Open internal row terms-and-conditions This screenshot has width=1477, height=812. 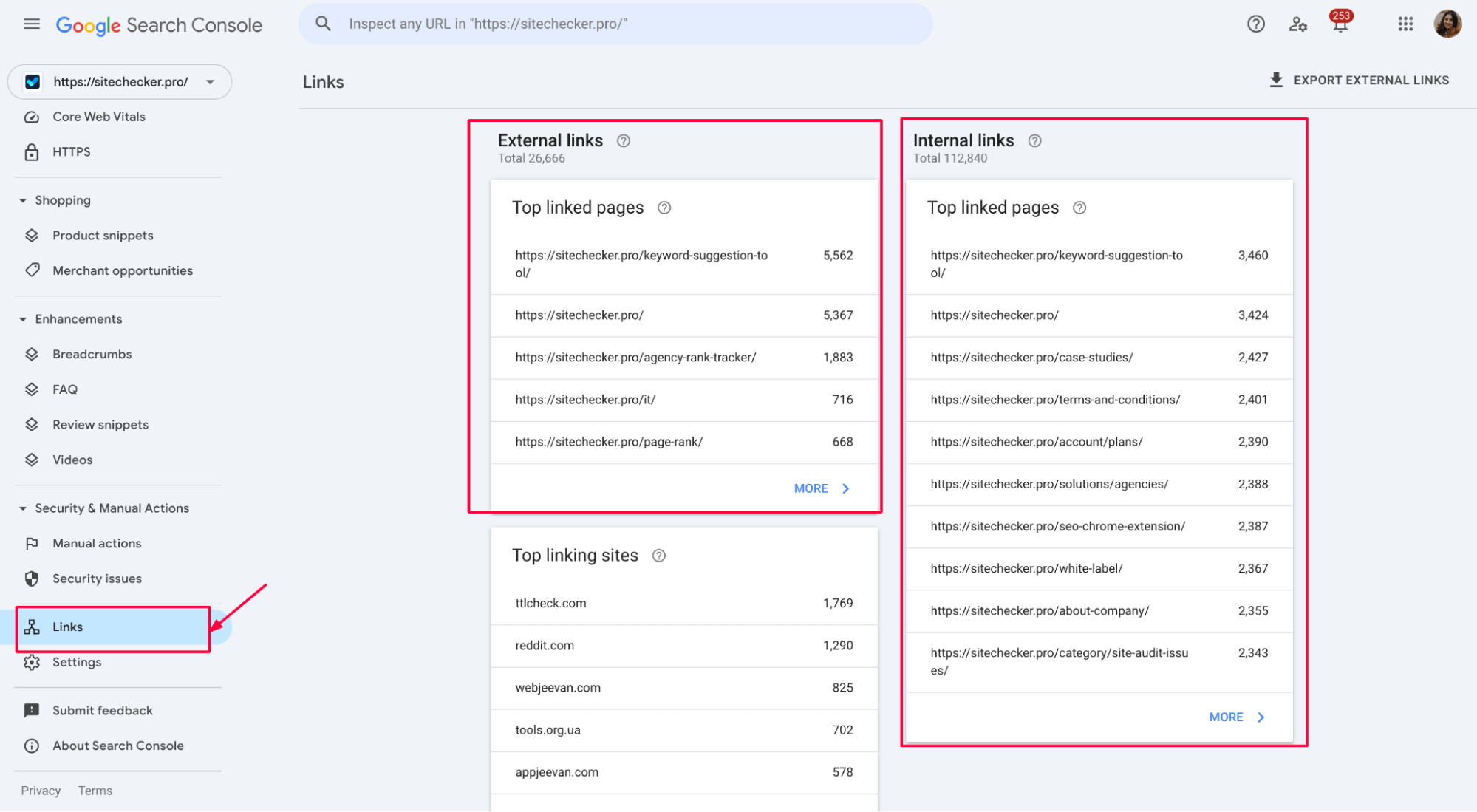pyautogui.click(x=1099, y=400)
